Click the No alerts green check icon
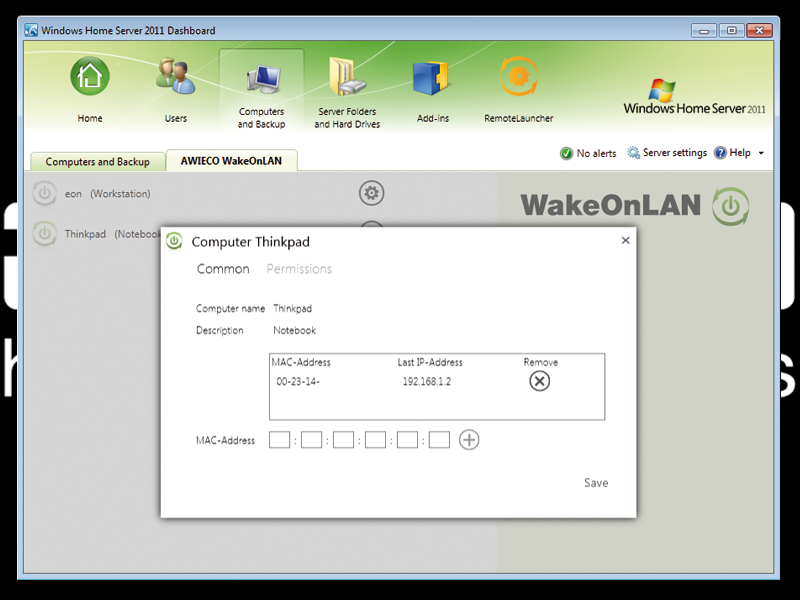 (566, 153)
